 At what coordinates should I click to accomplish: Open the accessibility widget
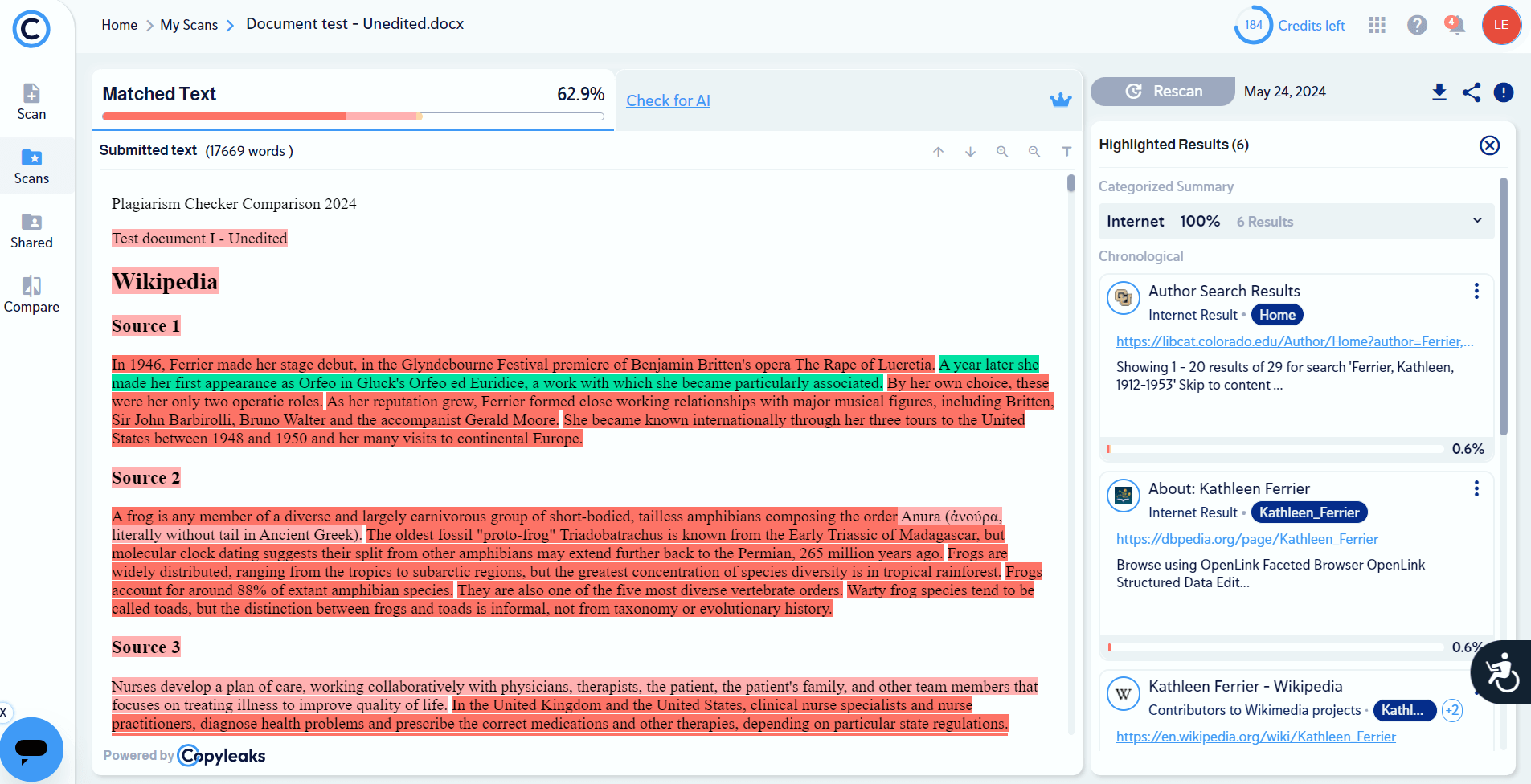tap(1501, 672)
